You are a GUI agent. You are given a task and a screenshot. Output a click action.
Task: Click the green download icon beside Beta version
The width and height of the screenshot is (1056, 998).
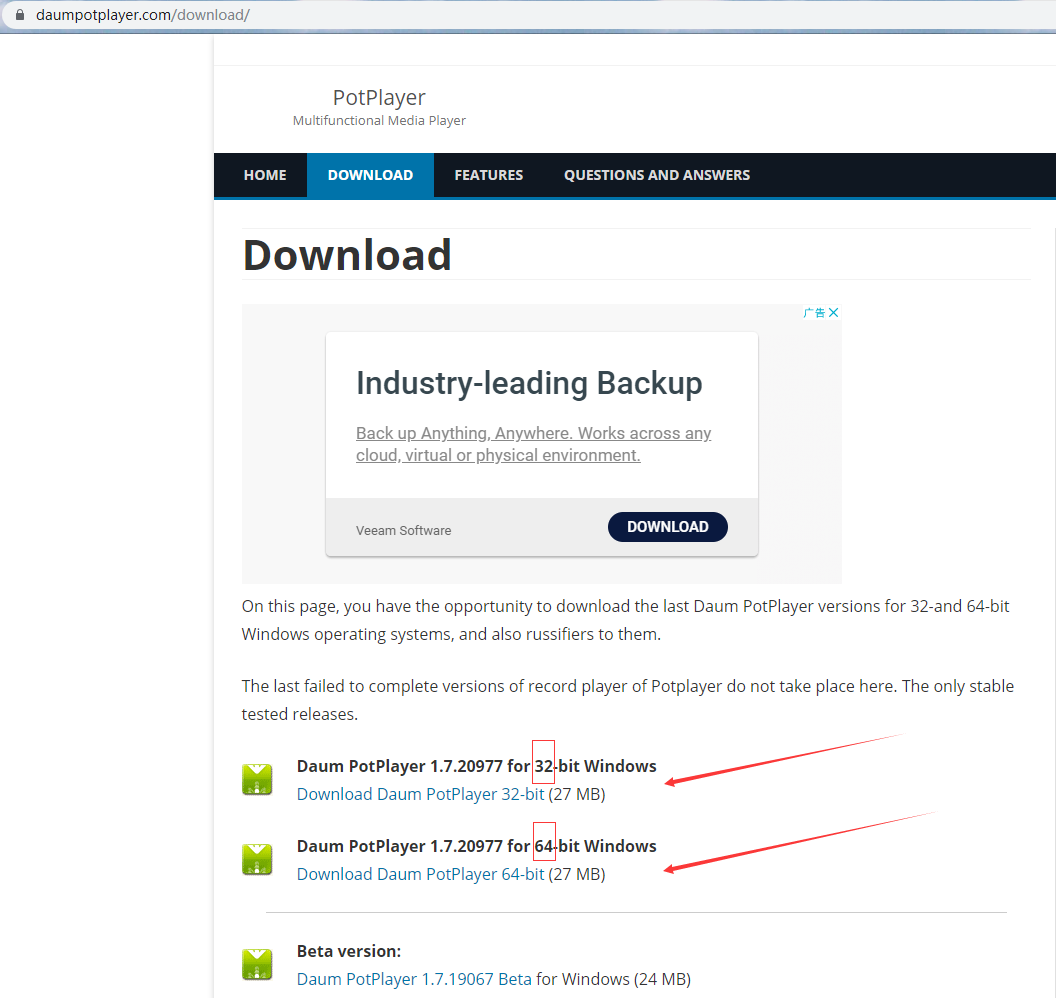[257, 964]
